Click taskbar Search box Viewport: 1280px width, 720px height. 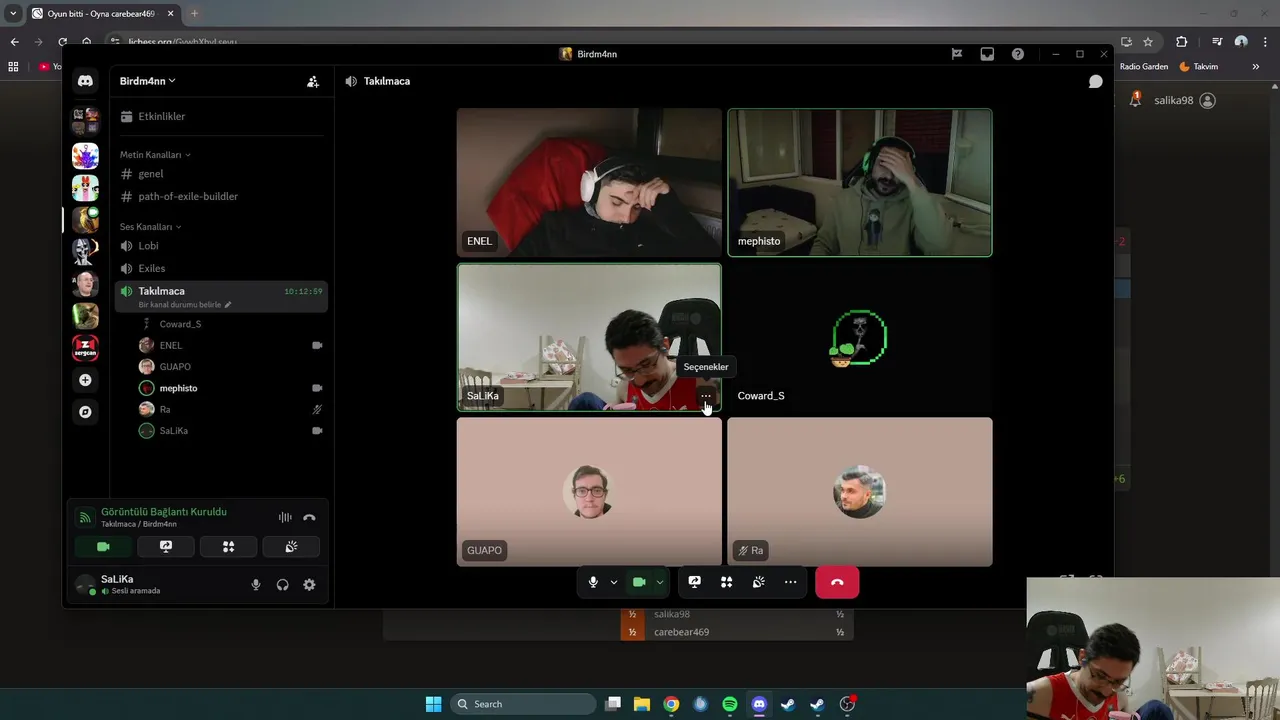521,704
